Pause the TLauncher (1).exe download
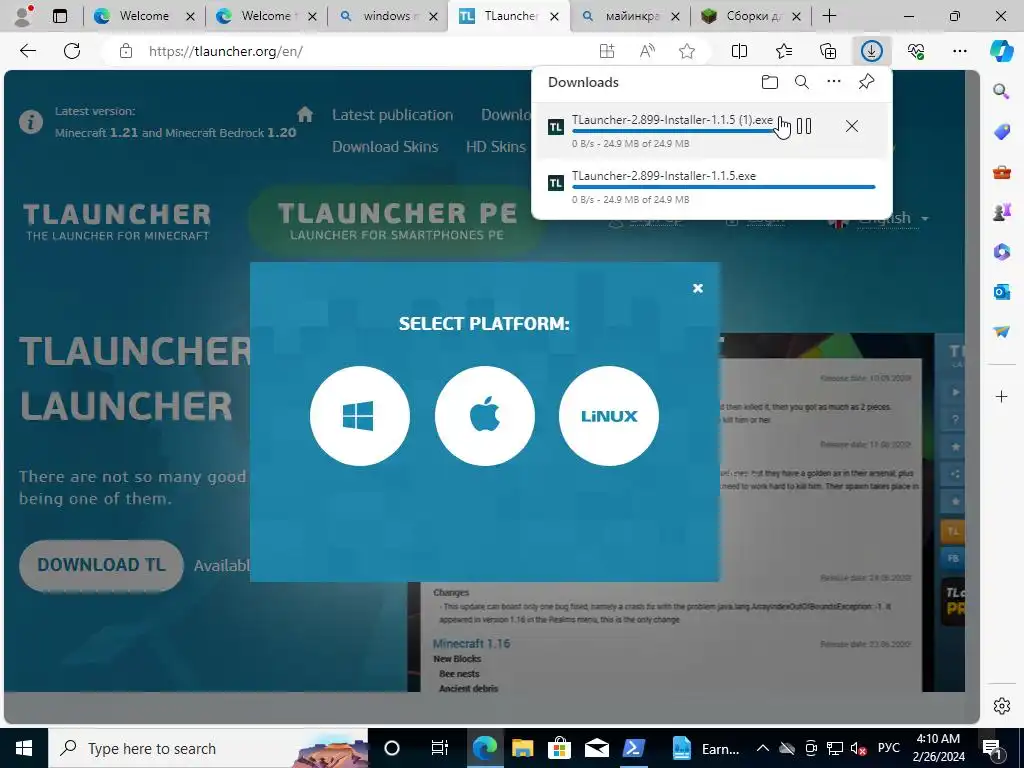Image resolution: width=1024 pixels, height=768 pixels. pos(804,126)
